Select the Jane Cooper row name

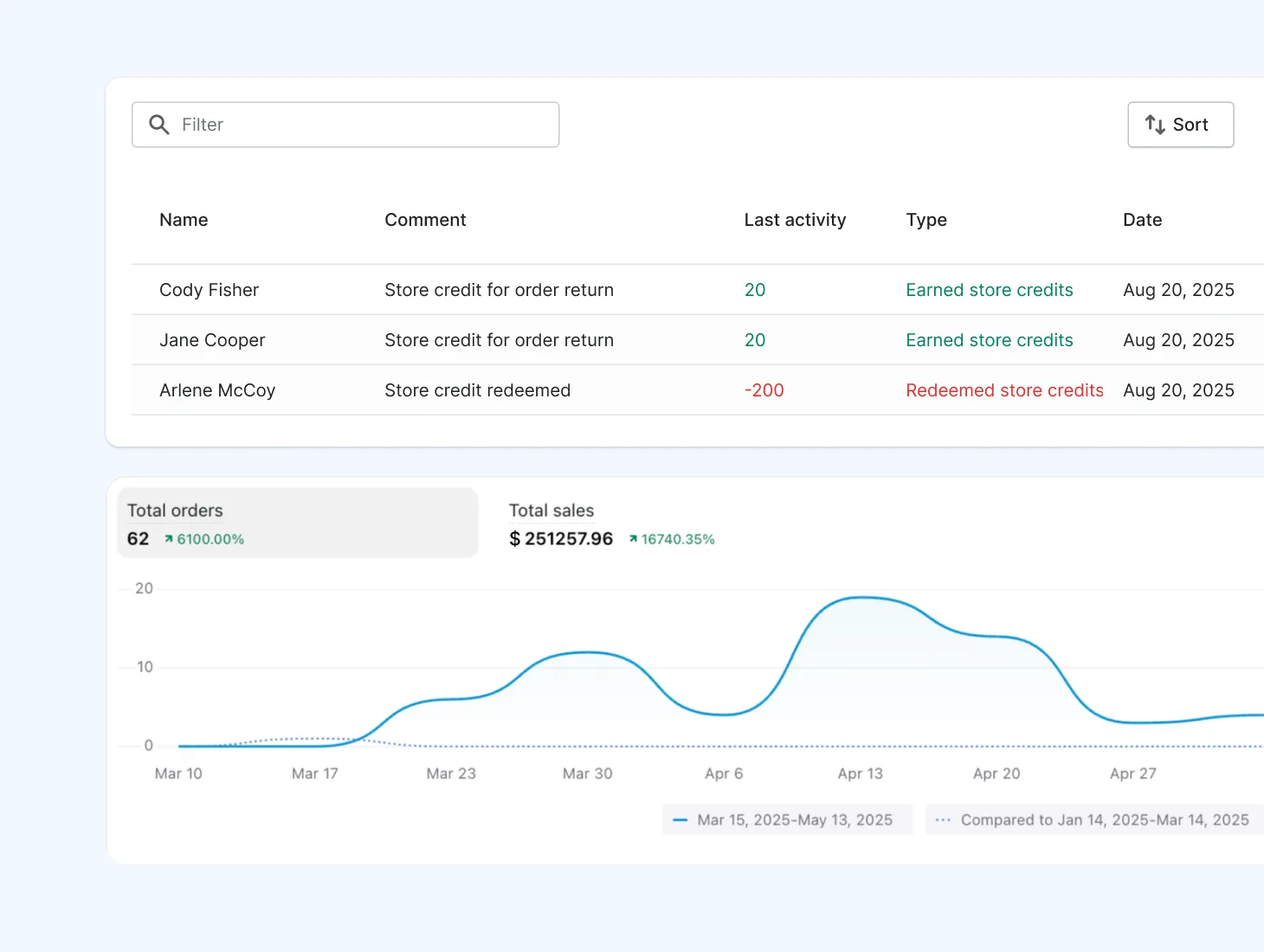click(212, 340)
